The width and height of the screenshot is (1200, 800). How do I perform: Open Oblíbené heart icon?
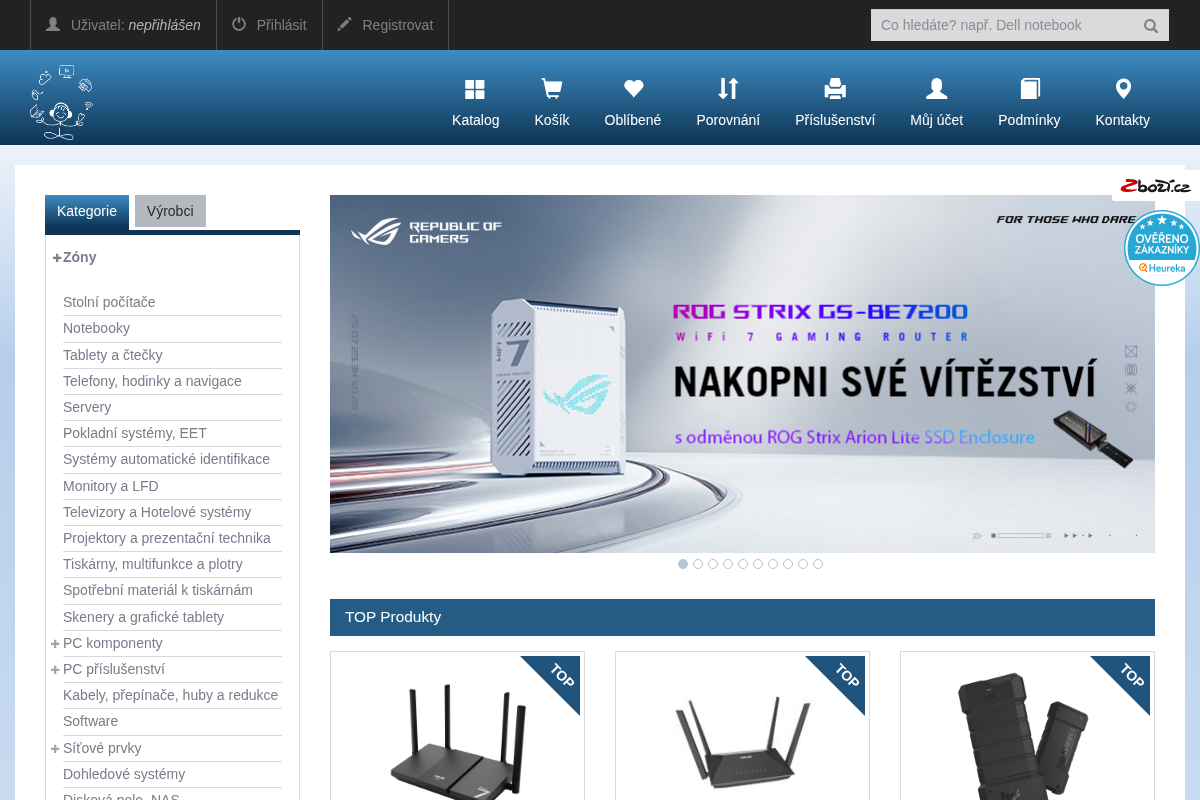click(633, 89)
